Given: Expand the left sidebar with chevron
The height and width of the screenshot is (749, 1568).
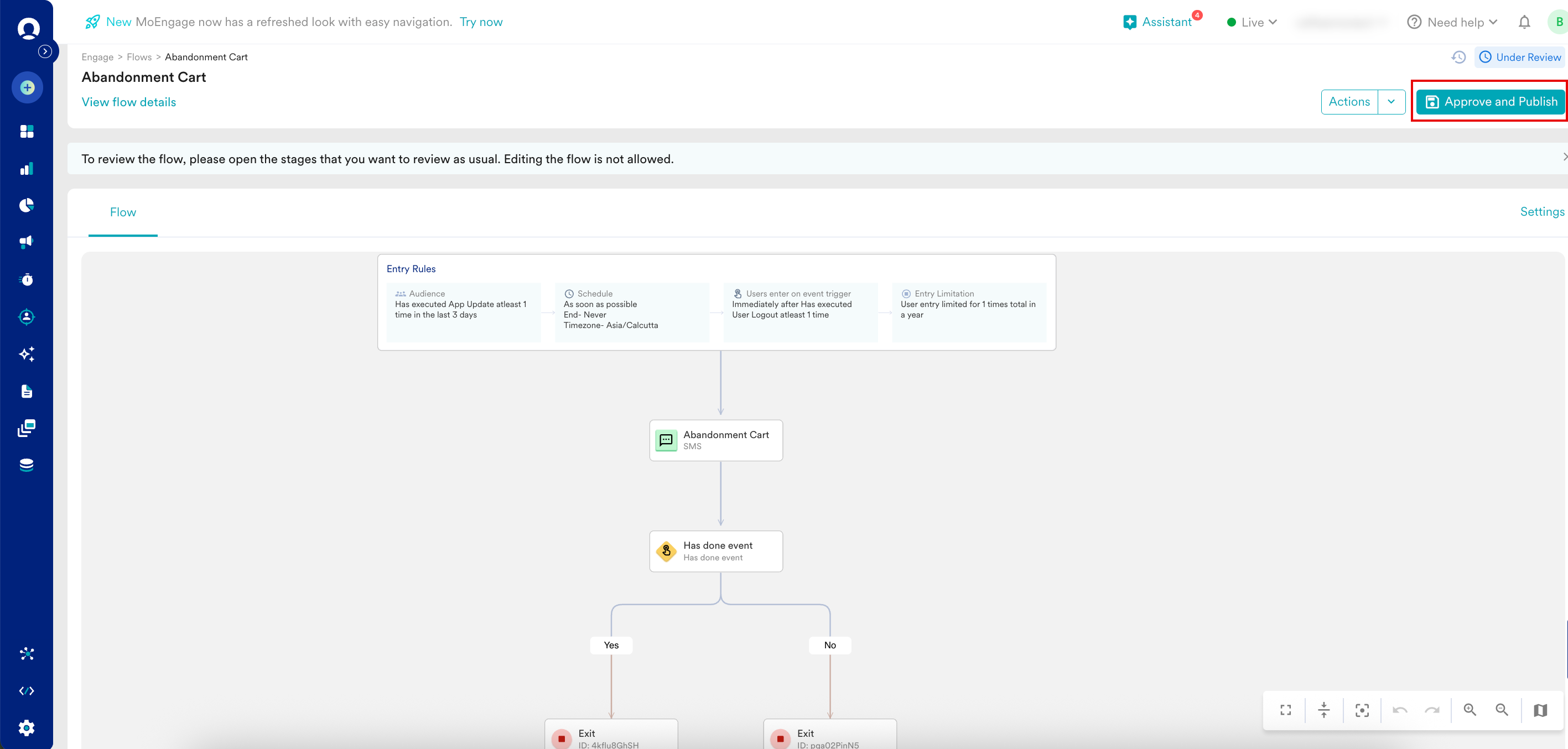Looking at the screenshot, I should pyautogui.click(x=44, y=51).
